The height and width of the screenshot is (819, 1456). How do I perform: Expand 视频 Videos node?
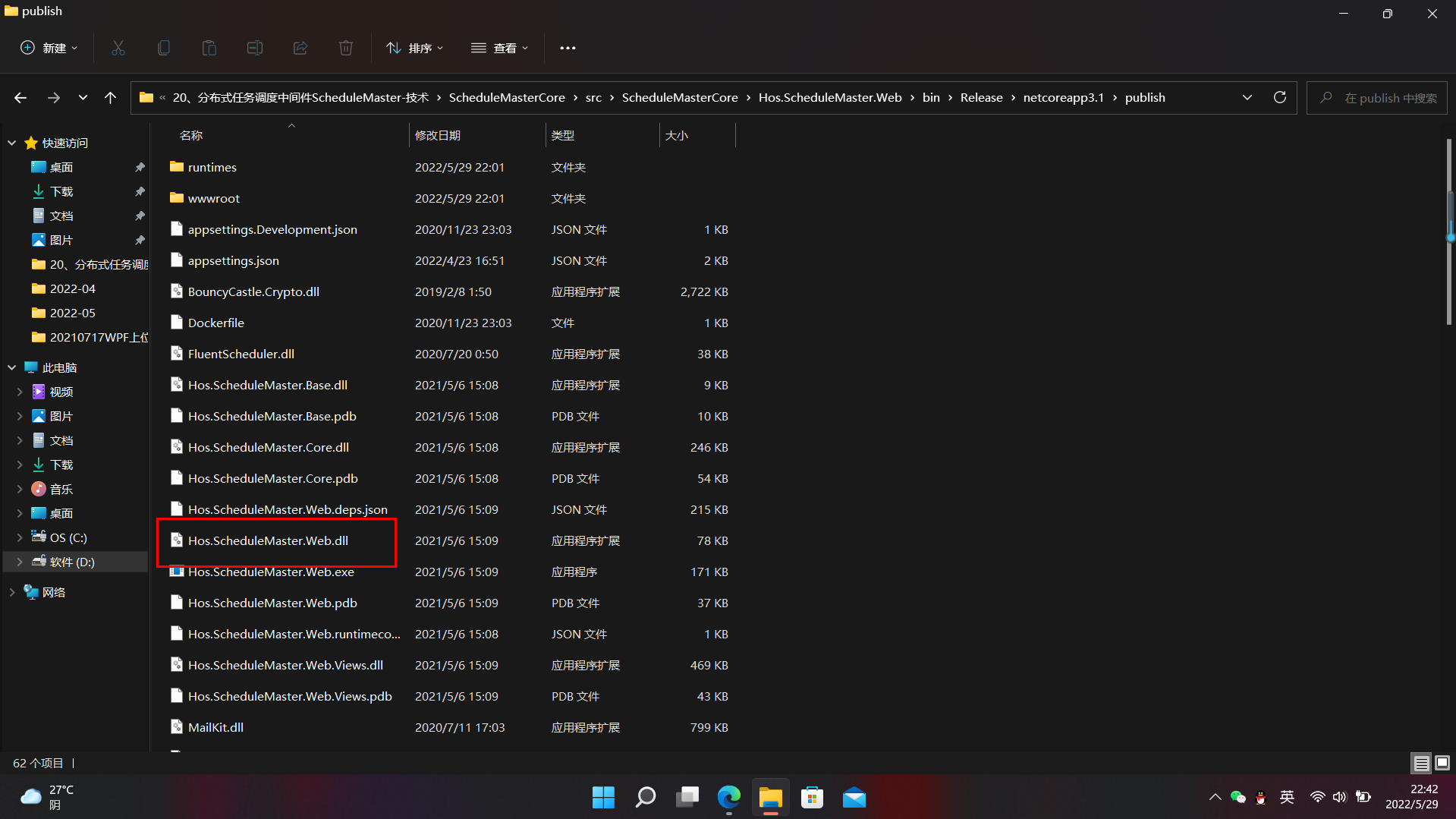[x=20, y=392]
